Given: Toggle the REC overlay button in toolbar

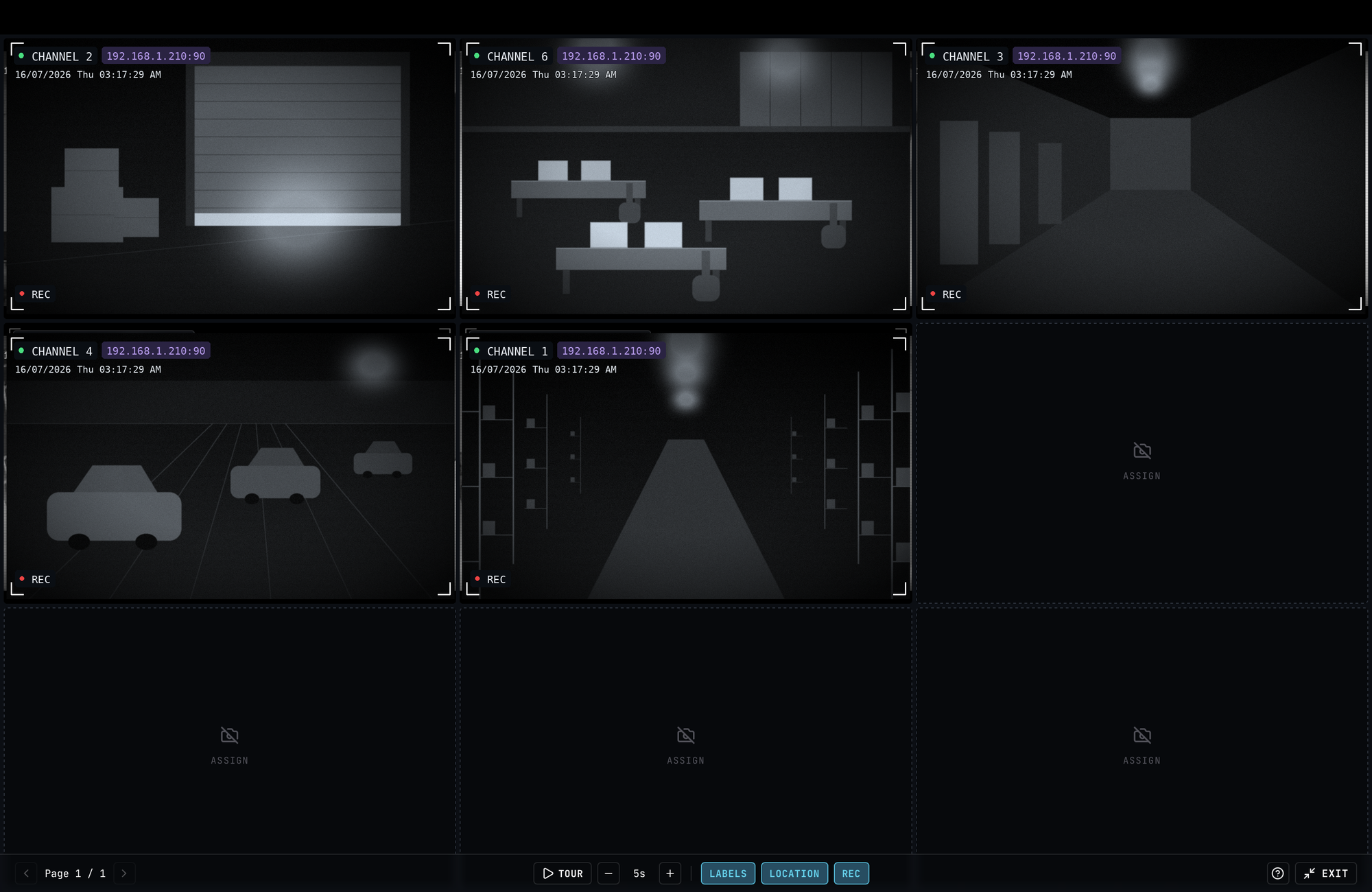Looking at the screenshot, I should click(x=851, y=873).
